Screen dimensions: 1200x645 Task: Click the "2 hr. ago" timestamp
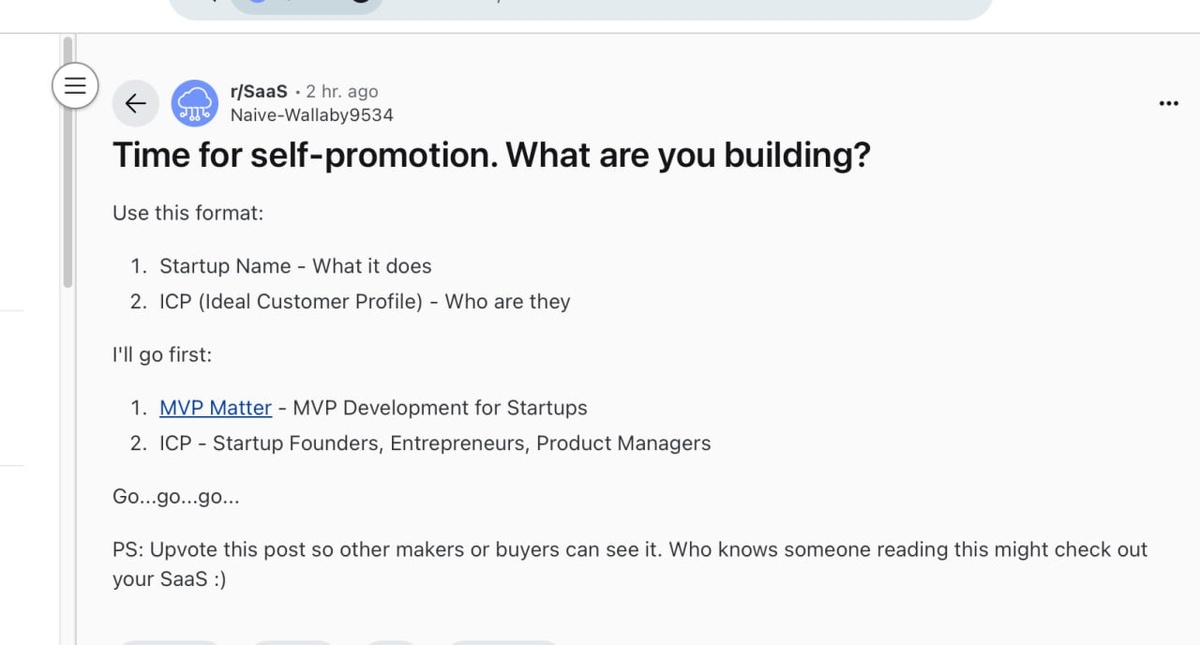[x=342, y=91]
